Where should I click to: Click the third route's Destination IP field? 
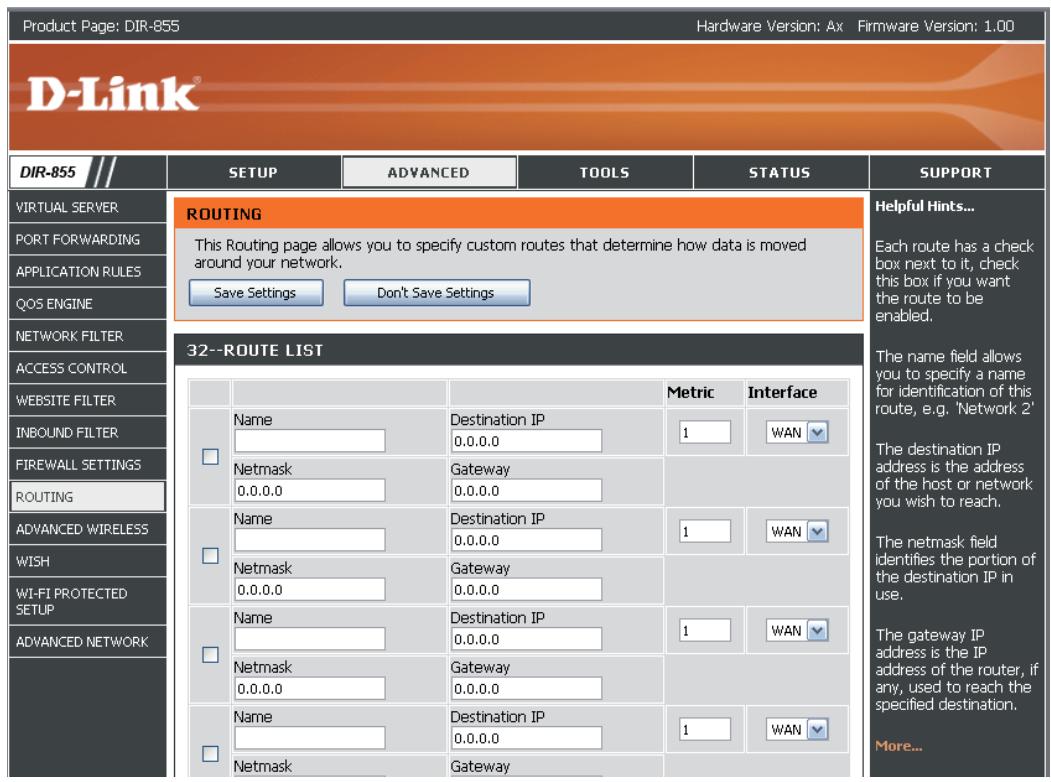(526, 639)
